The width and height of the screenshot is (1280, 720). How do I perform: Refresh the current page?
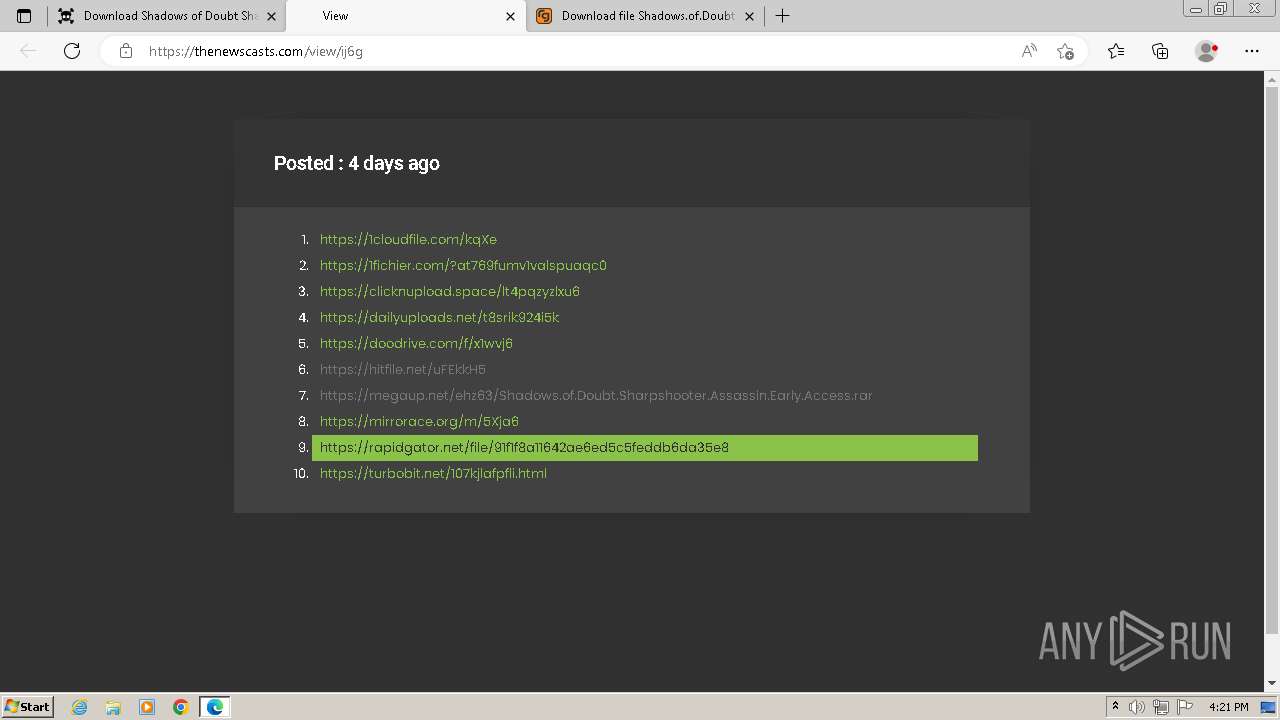(72, 51)
